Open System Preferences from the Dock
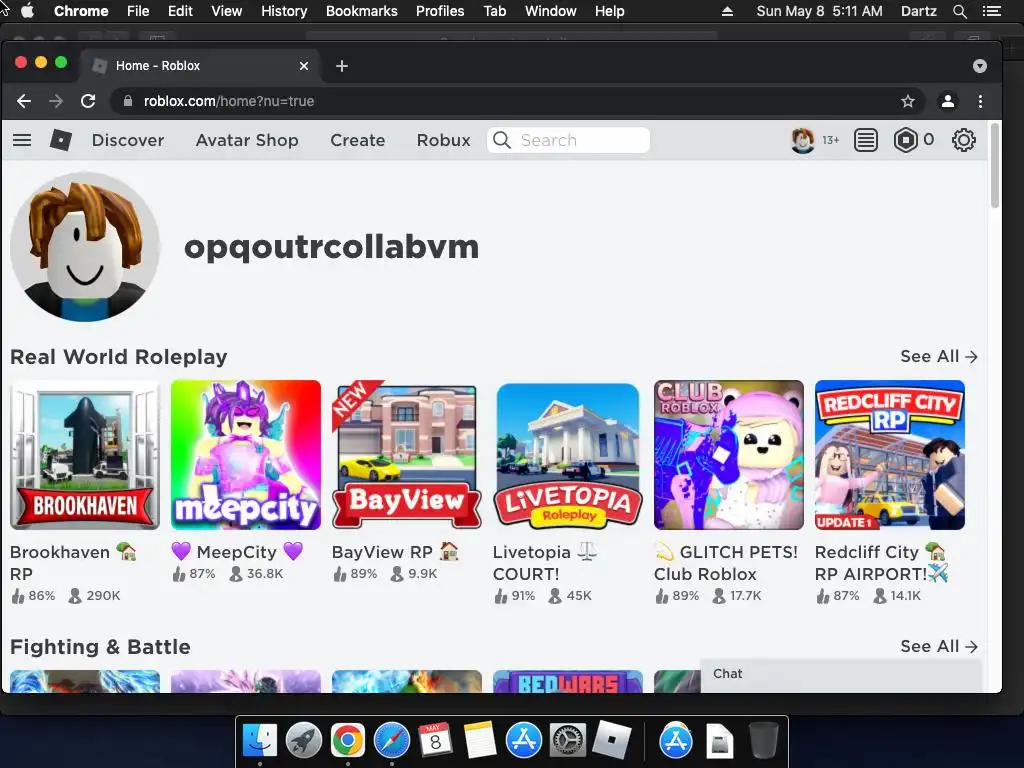 (568, 741)
